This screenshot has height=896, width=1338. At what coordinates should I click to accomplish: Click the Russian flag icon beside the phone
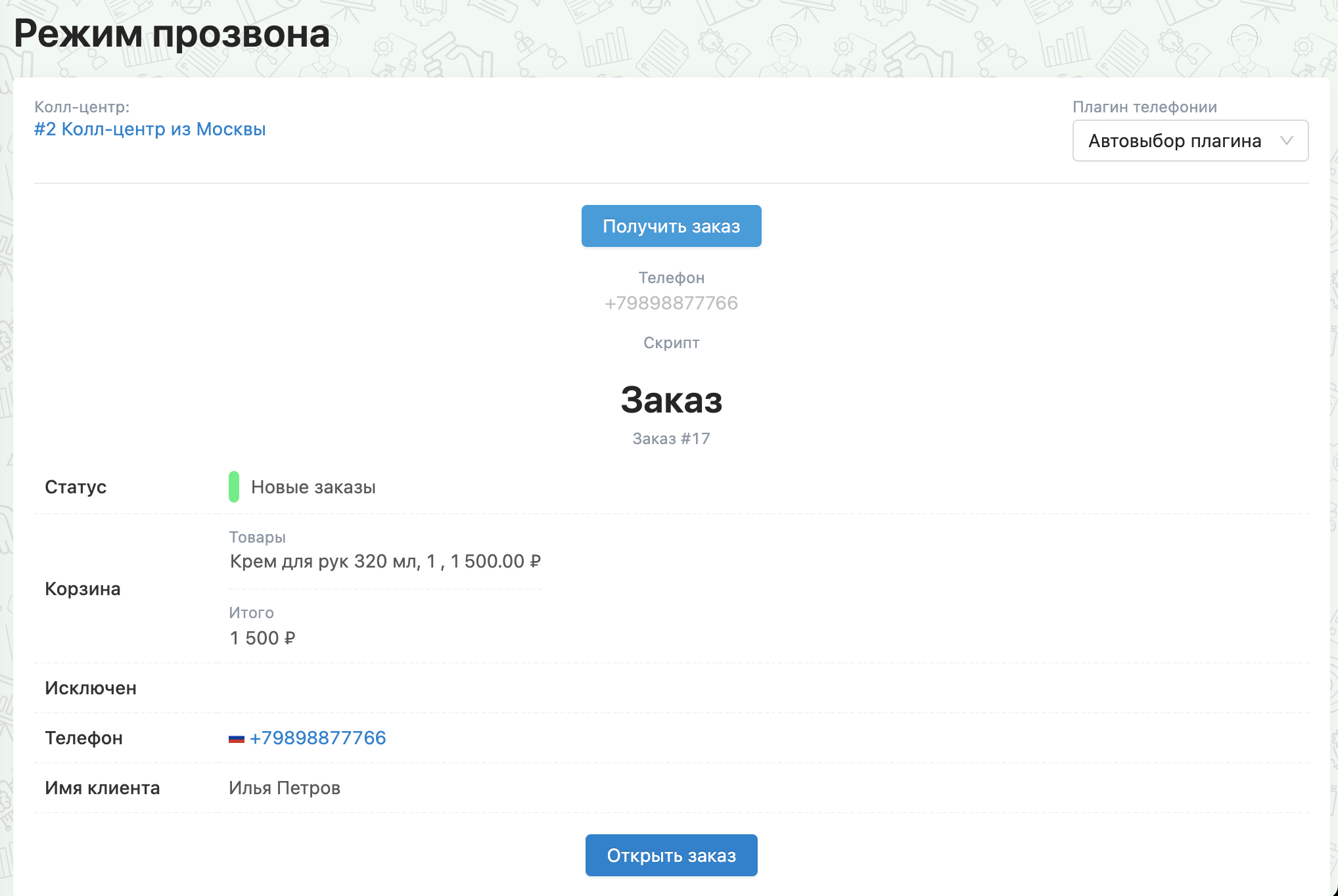coord(237,738)
